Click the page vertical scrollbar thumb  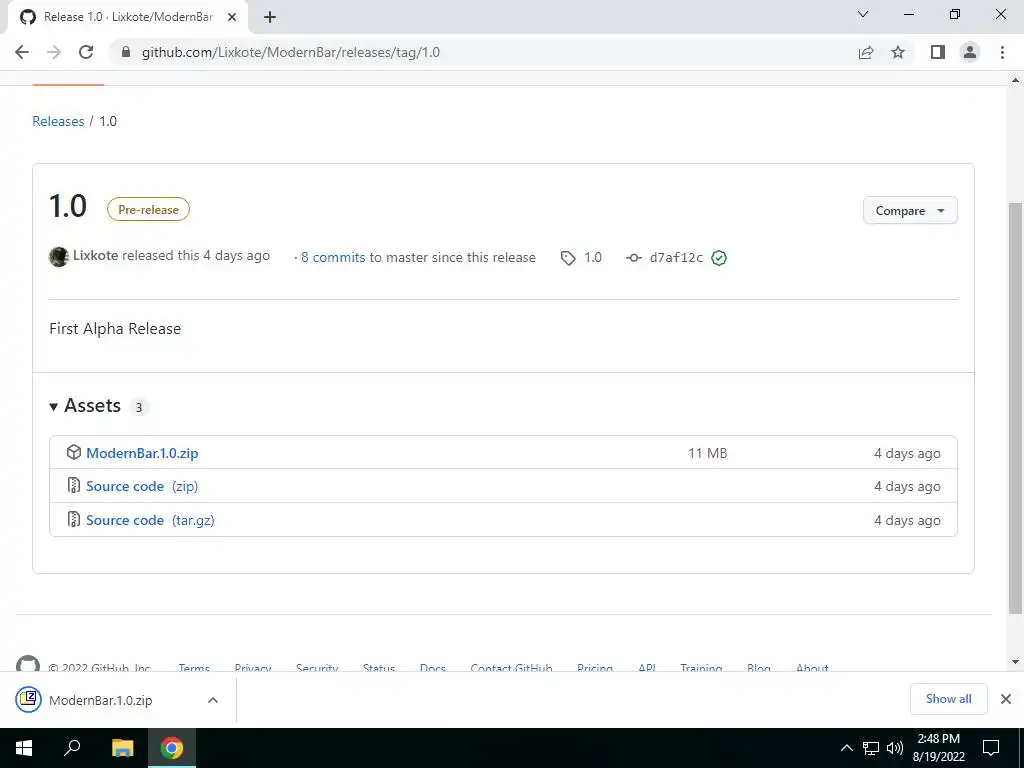click(x=1015, y=408)
